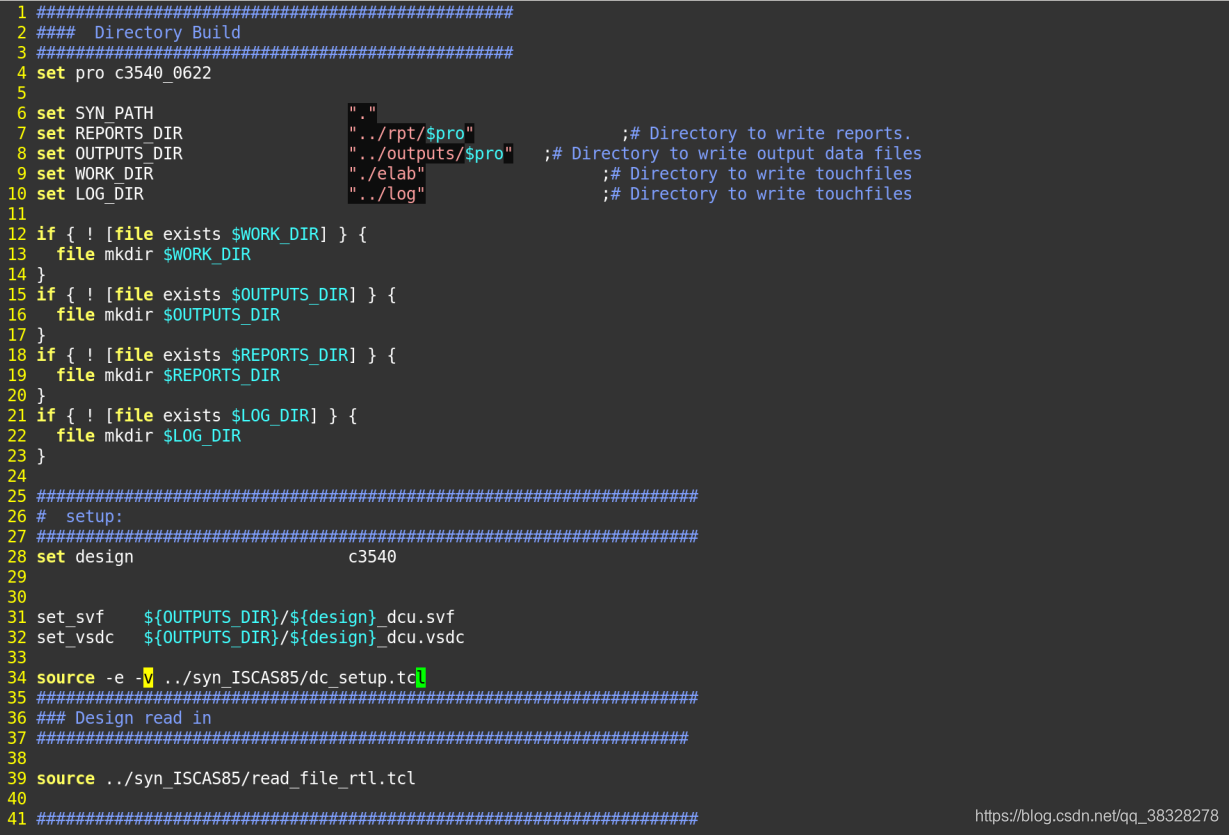Click "$OUTPUTS_DIR" in the "file mkdir" line

pos(221,314)
